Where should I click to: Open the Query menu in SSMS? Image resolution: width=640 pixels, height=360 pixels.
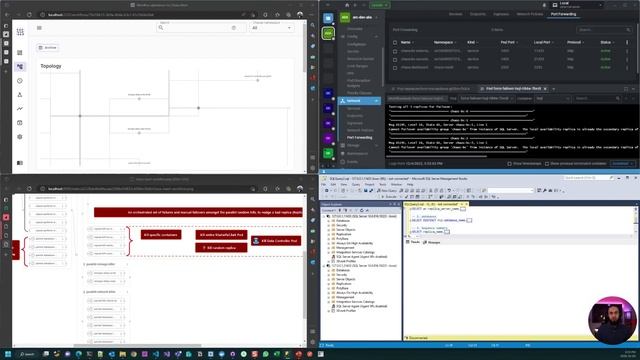356,184
